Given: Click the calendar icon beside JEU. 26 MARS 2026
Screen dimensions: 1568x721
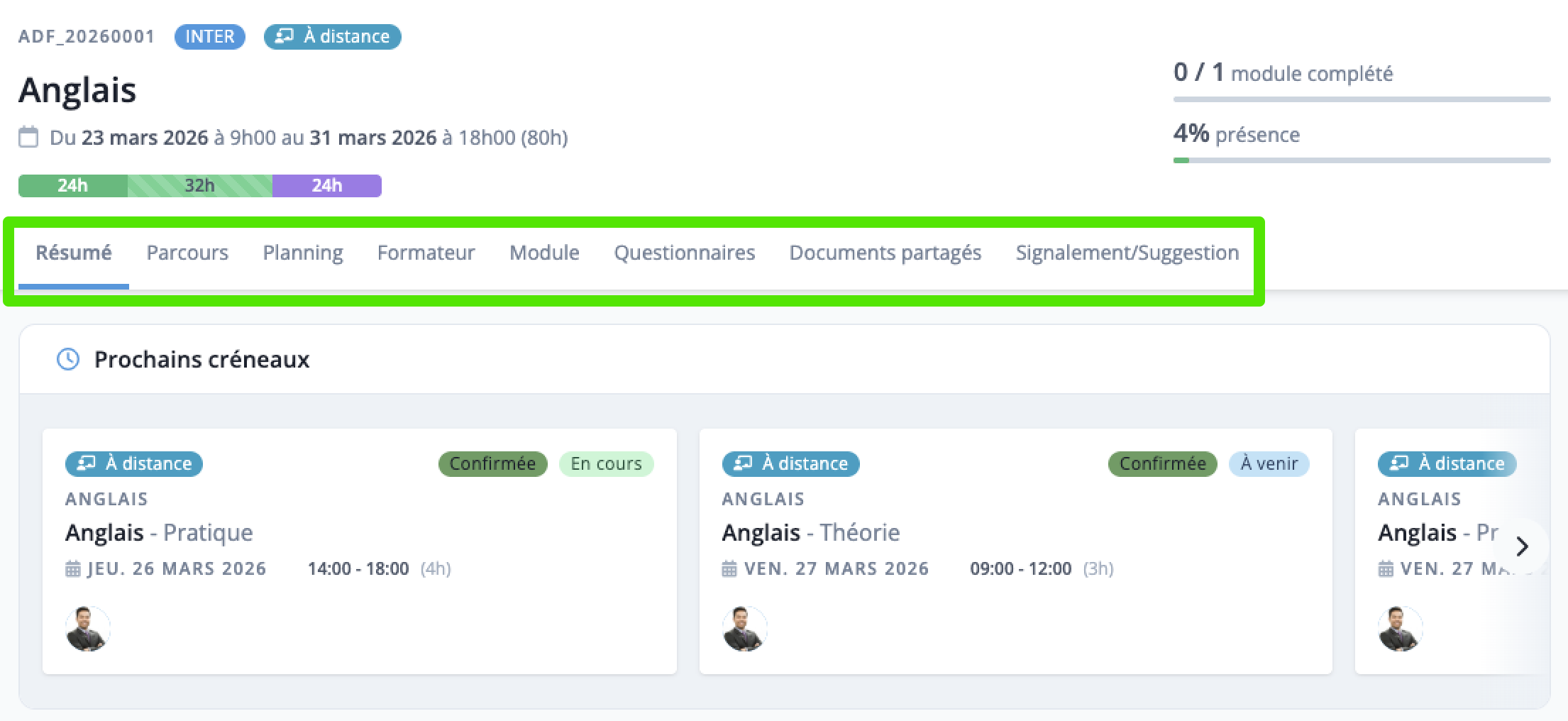Looking at the screenshot, I should pyautogui.click(x=72, y=568).
